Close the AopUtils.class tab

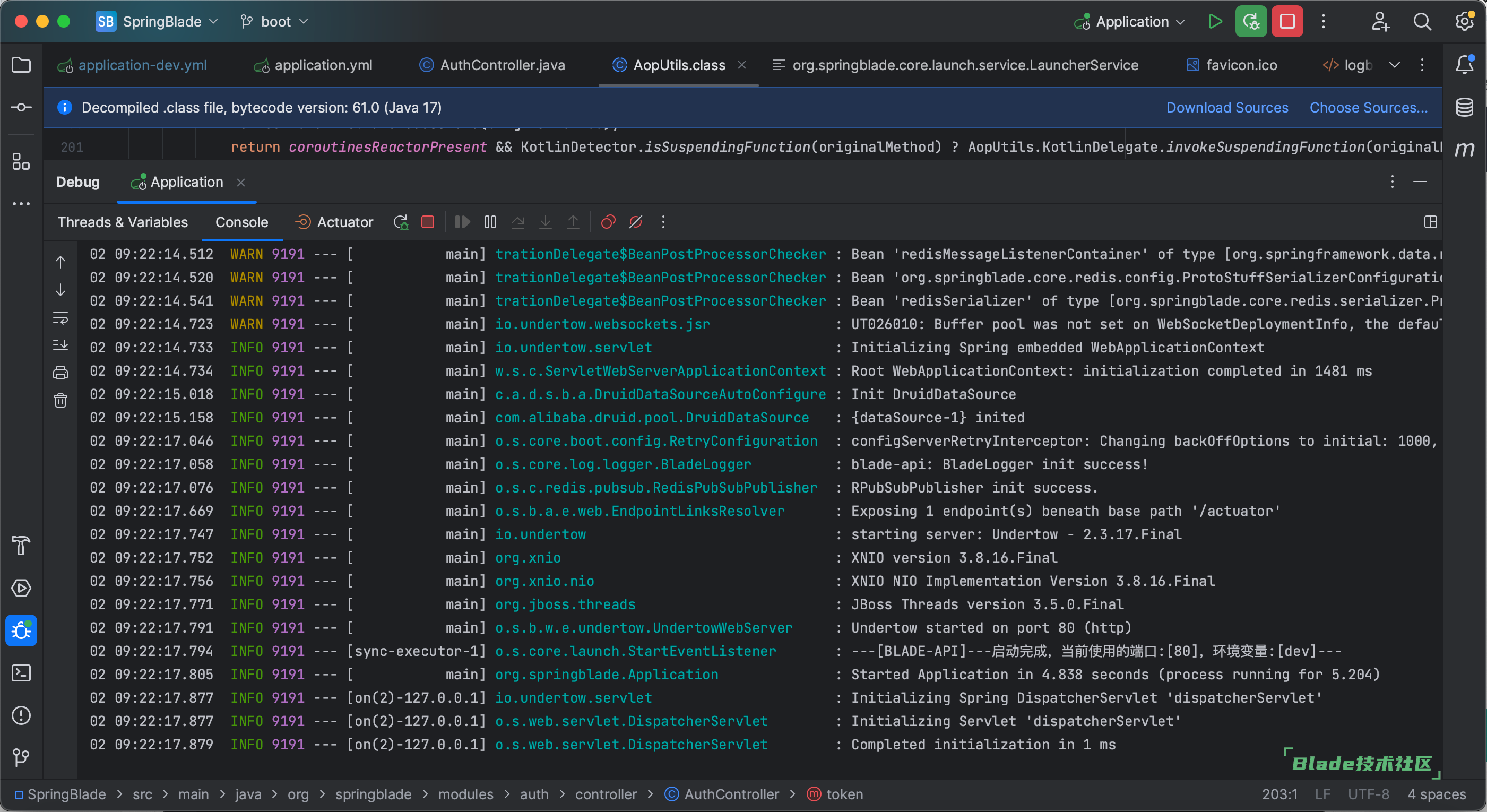click(x=742, y=65)
